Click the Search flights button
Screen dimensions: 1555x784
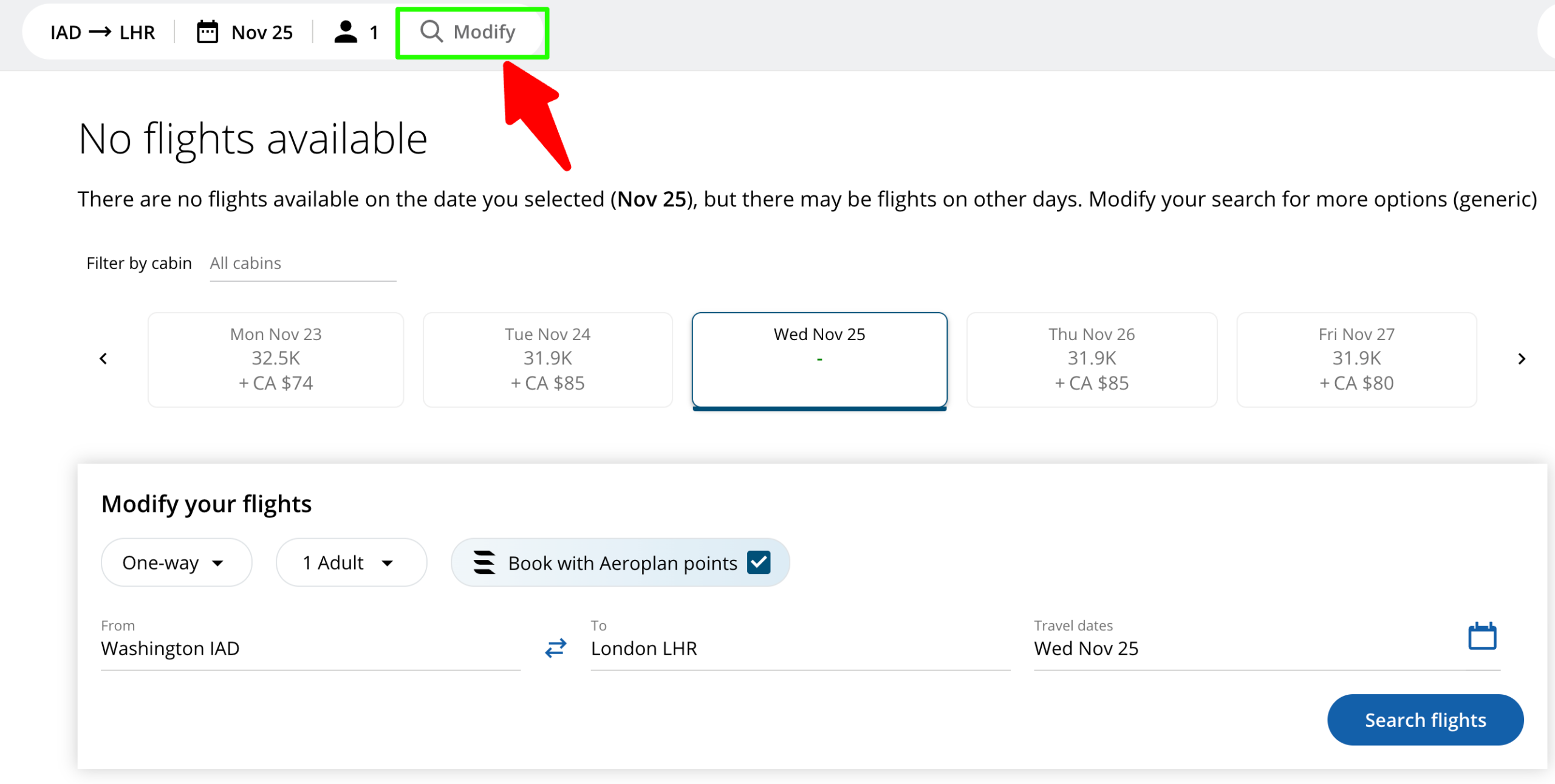(1425, 720)
